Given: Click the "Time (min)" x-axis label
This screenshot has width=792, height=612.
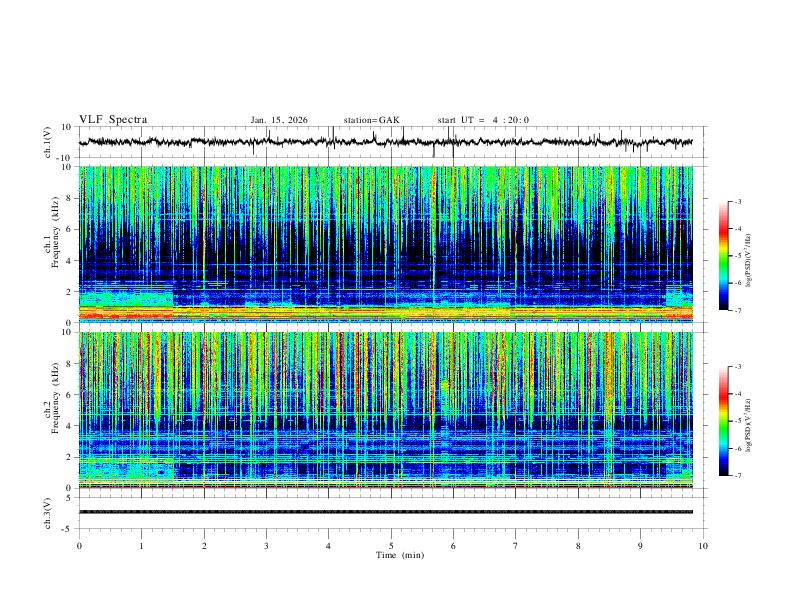Looking at the screenshot, I should 400,555.
